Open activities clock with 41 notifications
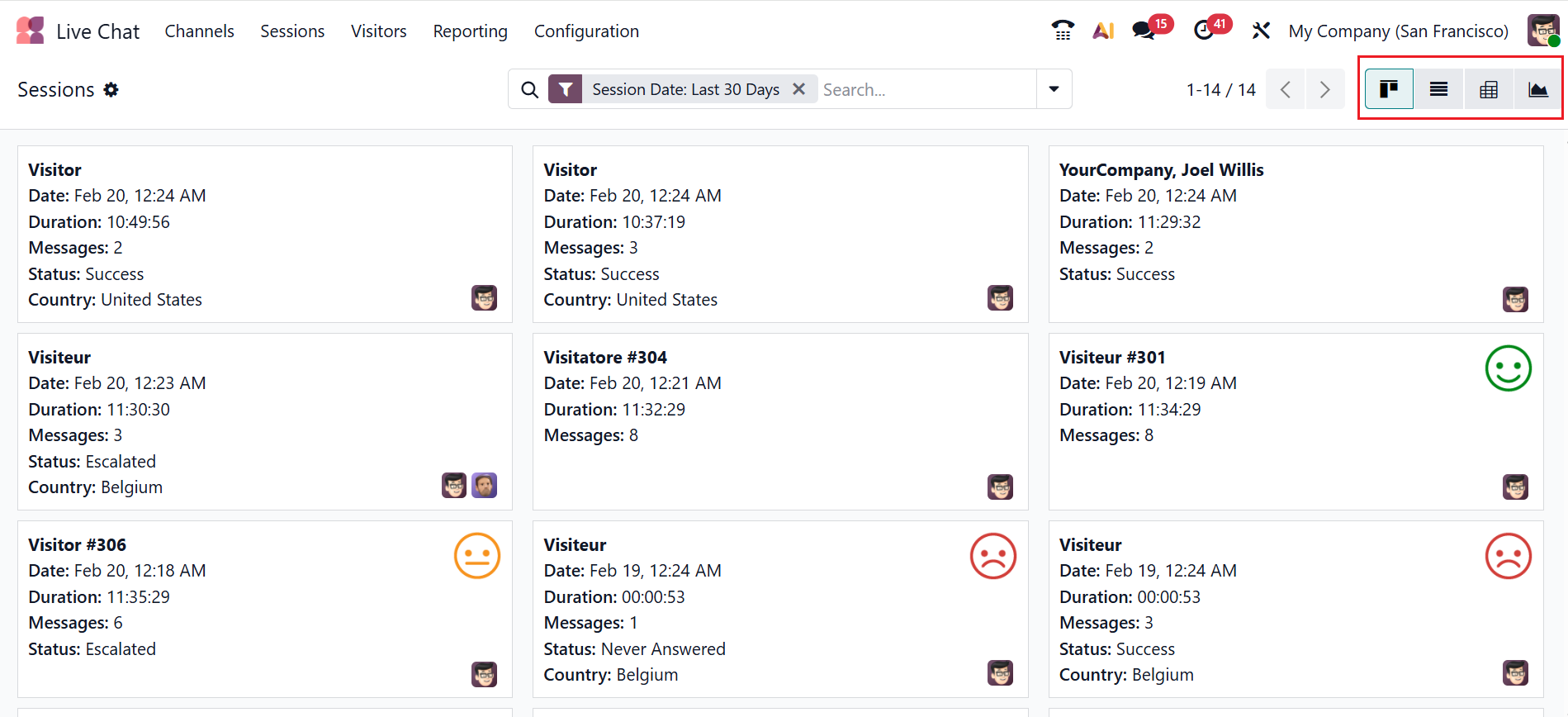This screenshot has height=717, width=1568. 1204,31
